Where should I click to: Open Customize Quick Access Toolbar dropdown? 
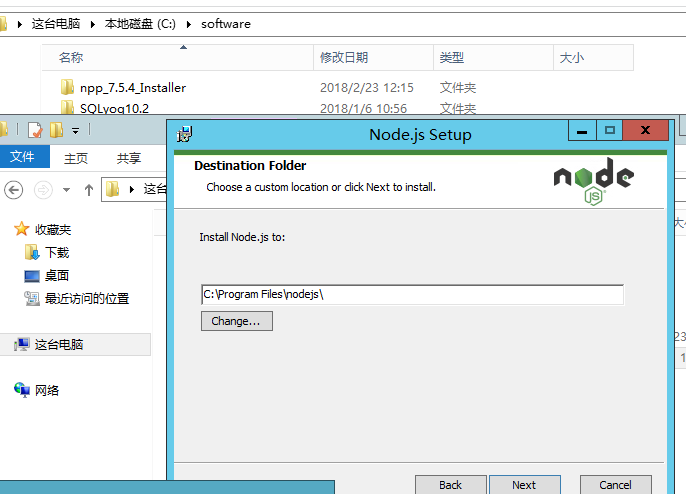76,130
